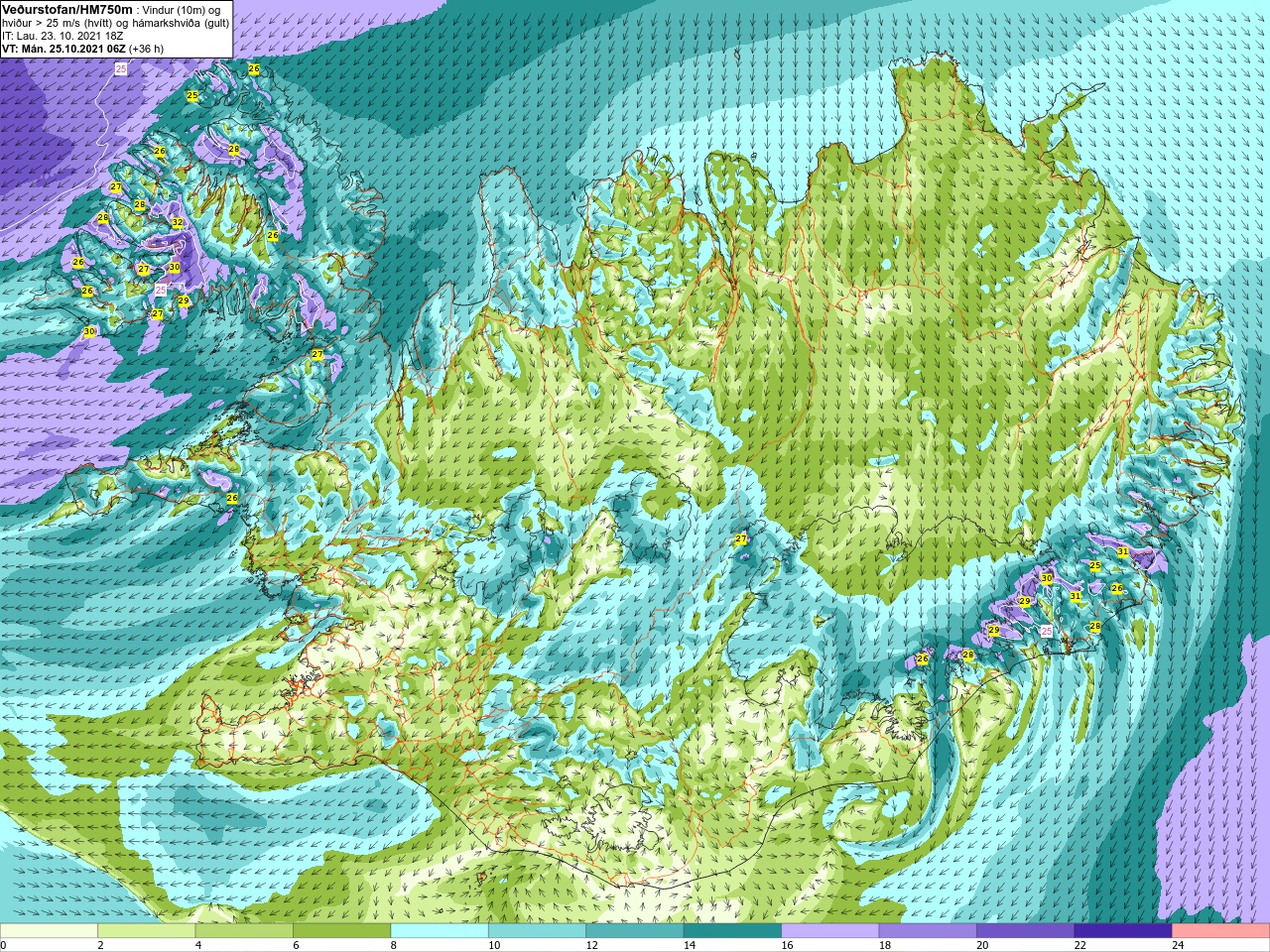Viewport: 1270px width, 952px height.
Task: Click the dark indigo 22–24 legend swatch
Action: 1124,931
